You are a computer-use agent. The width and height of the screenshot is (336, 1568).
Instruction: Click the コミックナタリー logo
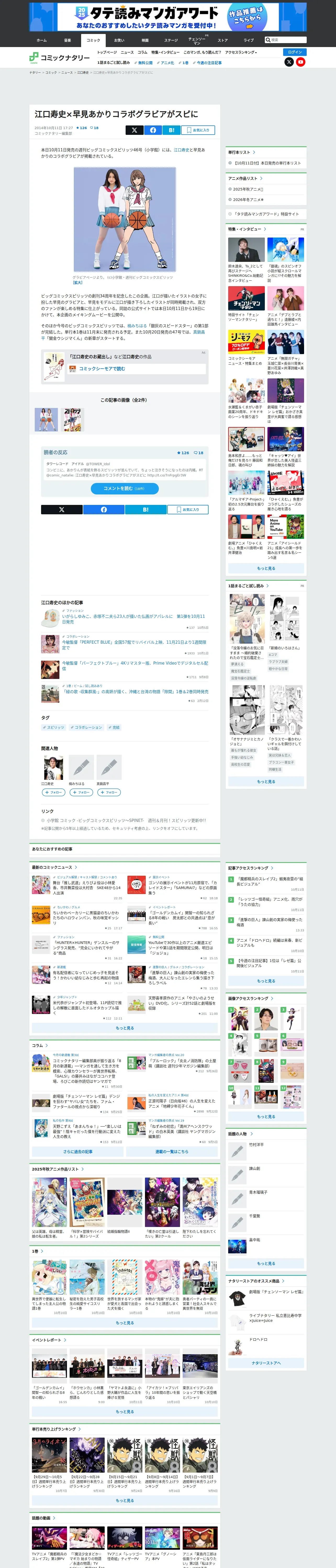[60, 58]
